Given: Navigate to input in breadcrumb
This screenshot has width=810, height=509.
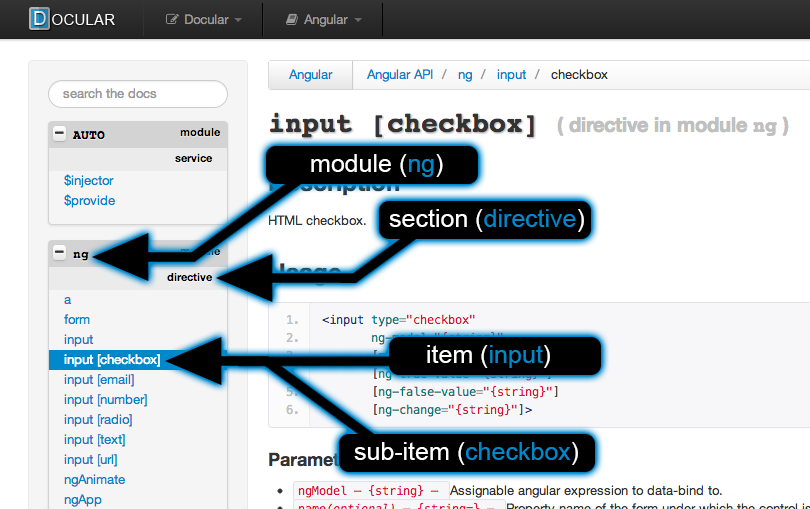Looking at the screenshot, I should pyautogui.click(x=511, y=75).
